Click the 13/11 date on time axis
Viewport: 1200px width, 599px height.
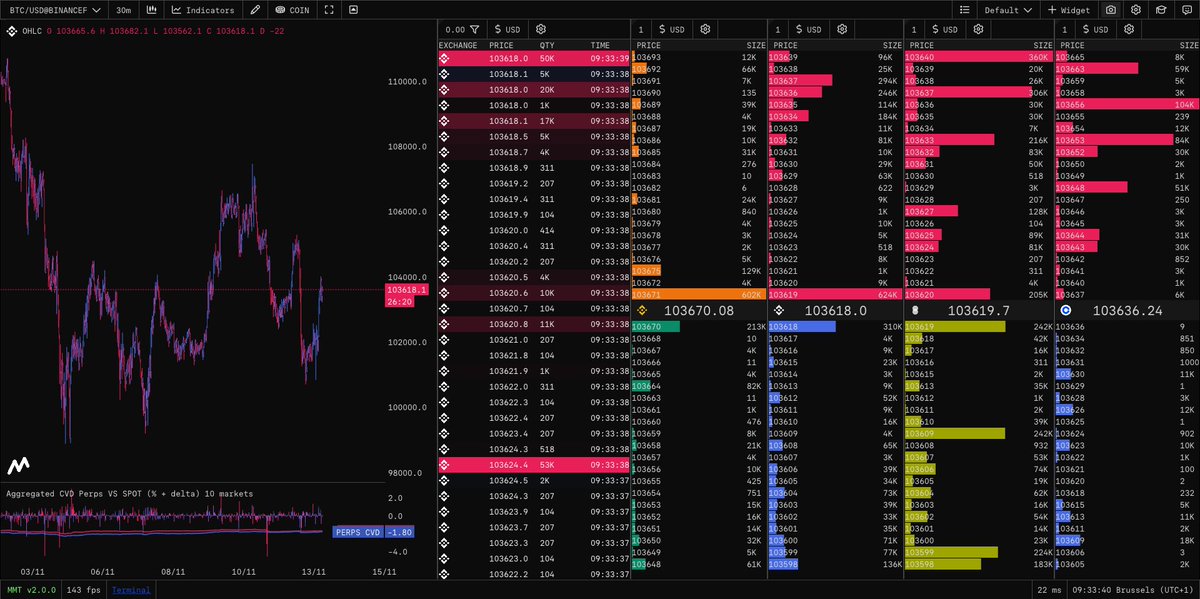coord(314,571)
